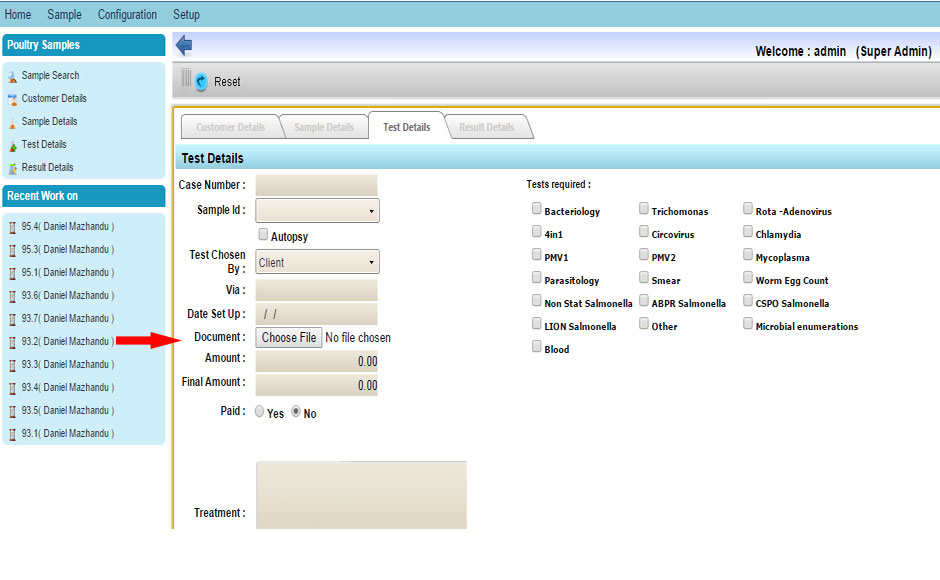This screenshot has height=580, width=940.
Task: Open the Sample Id dropdown
Action: pyautogui.click(x=317, y=211)
